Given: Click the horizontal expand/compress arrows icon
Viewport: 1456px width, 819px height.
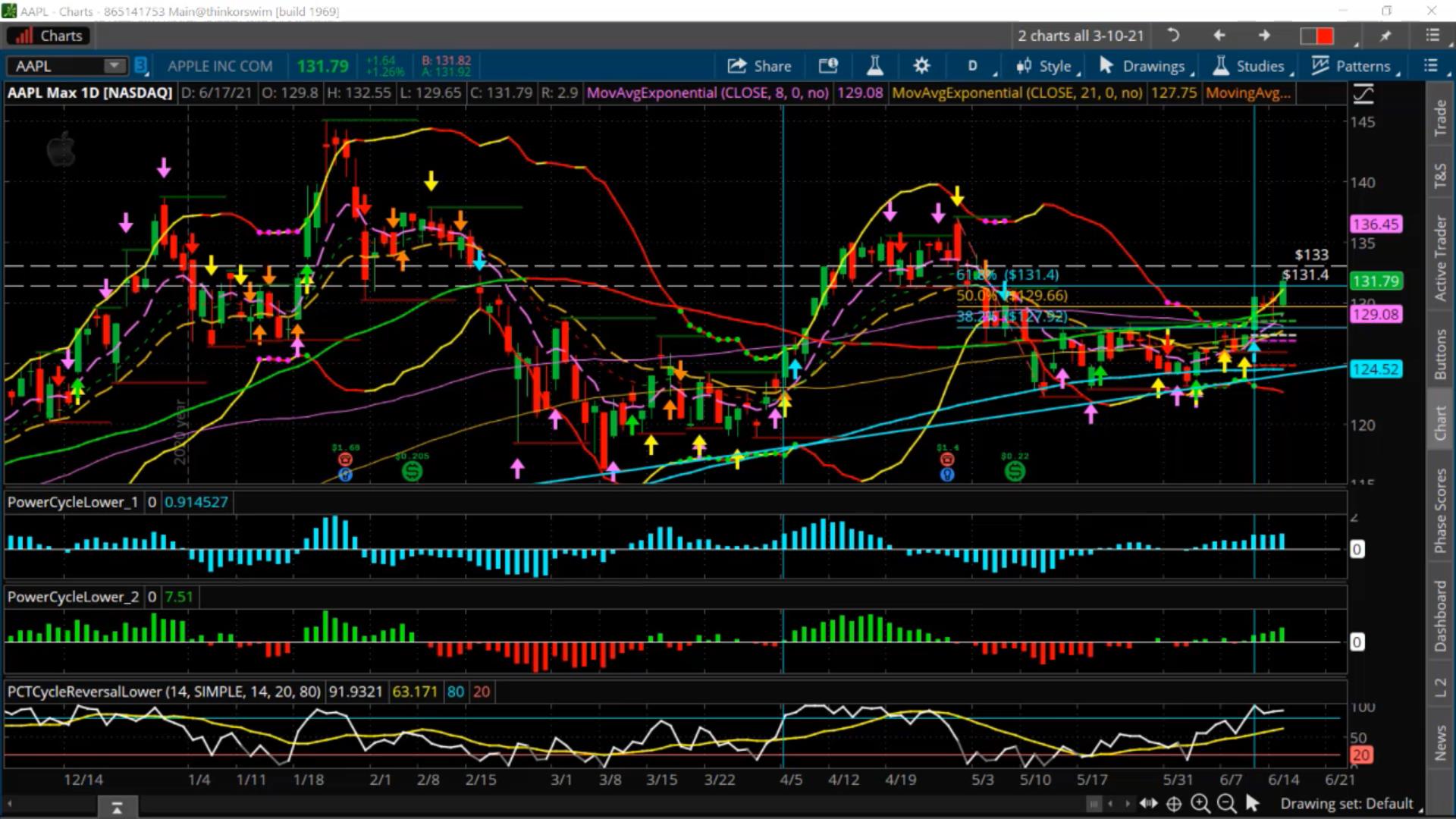Looking at the screenshot, I should (x=1148, y=803).
